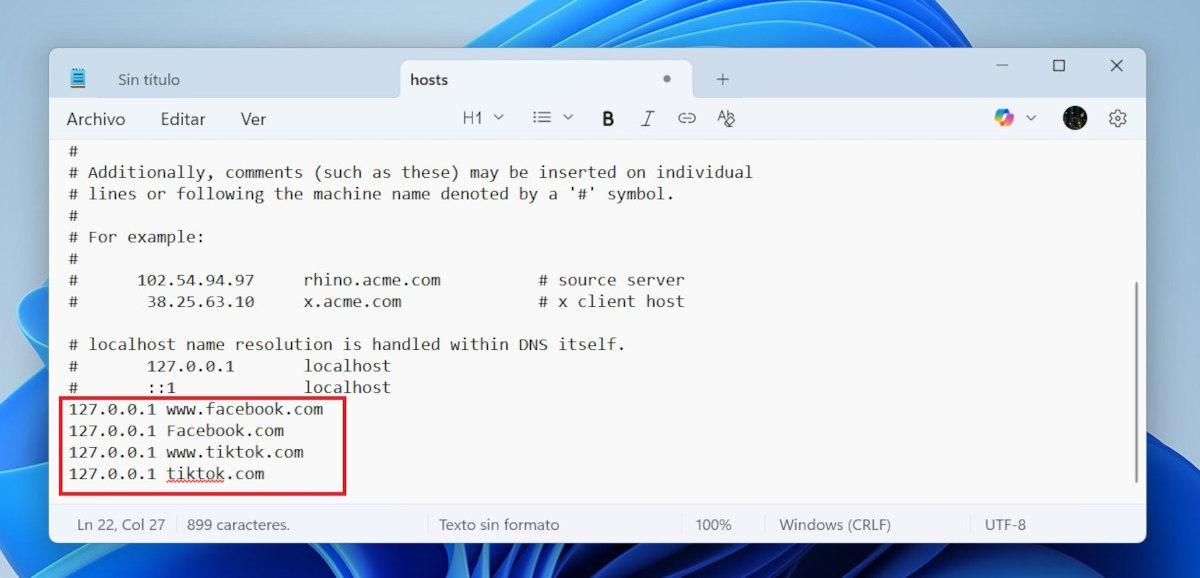1200x578 pixels.
Task: Open the Archivo menu
Action: 96,119
